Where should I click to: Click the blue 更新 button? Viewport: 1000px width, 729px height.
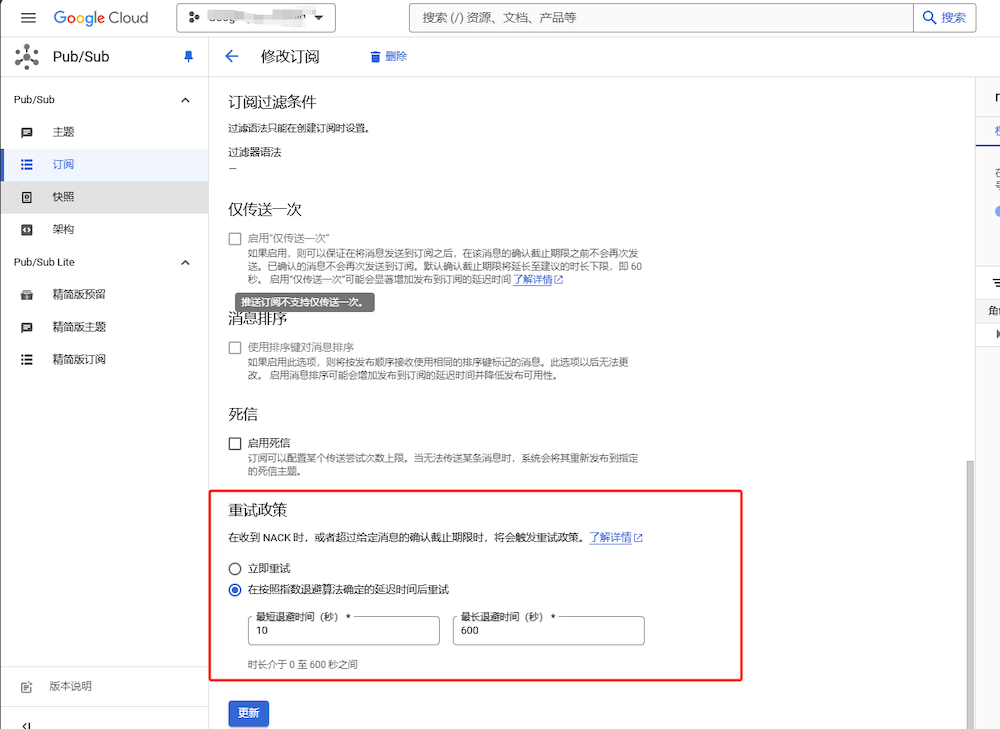coord(248,713)
